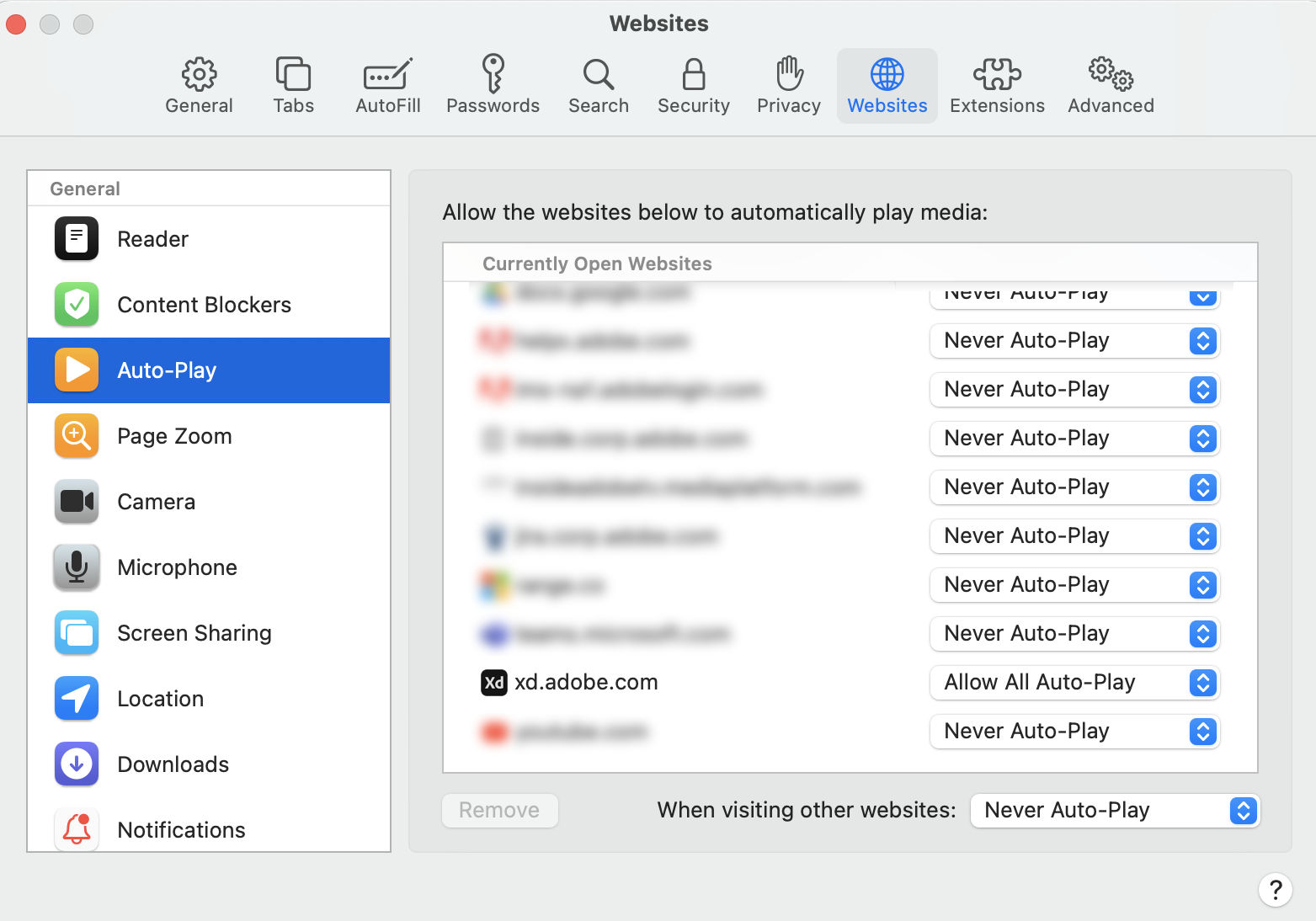Select the Camera sidebar icon
Viewport: 1316px width, 921px height.
(x=76, y=501)
